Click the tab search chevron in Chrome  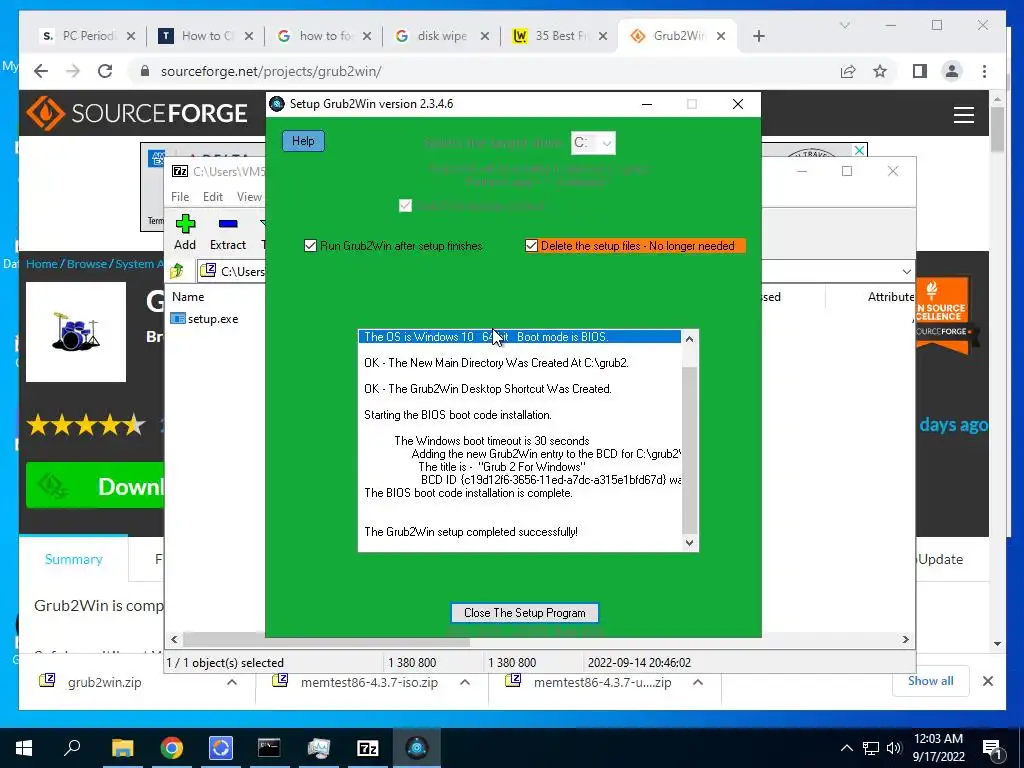point(844,25)
